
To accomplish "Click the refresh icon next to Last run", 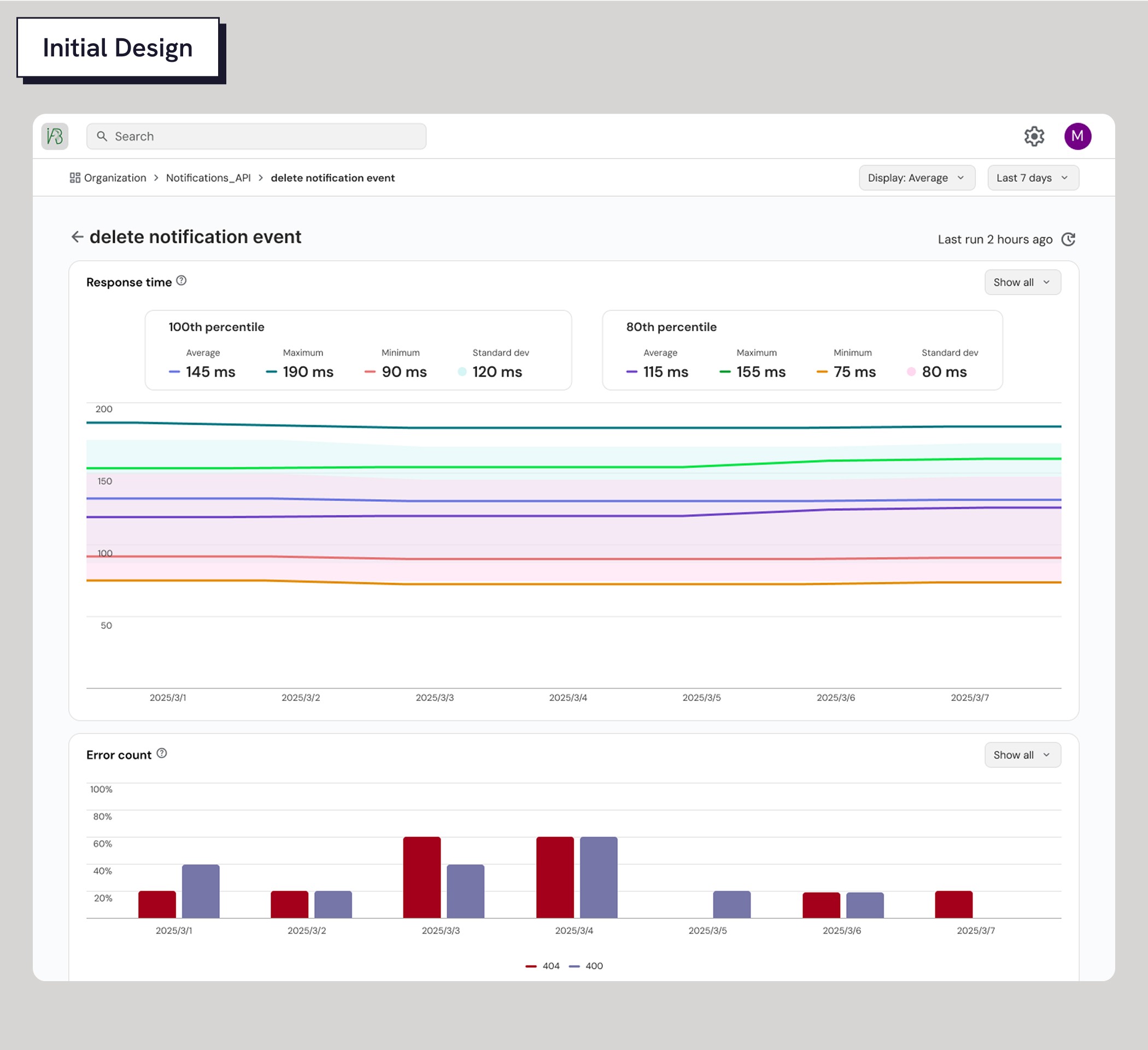I will coord(1068,239).
